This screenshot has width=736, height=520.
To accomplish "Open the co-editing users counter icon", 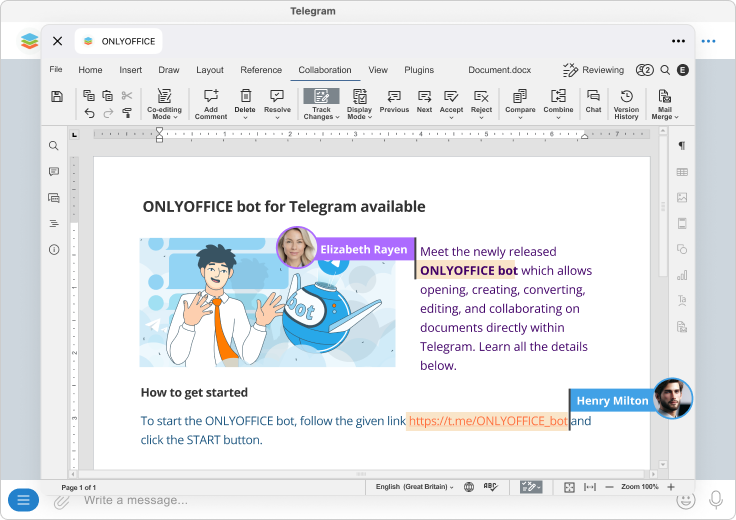I will [x=644, y=70].
